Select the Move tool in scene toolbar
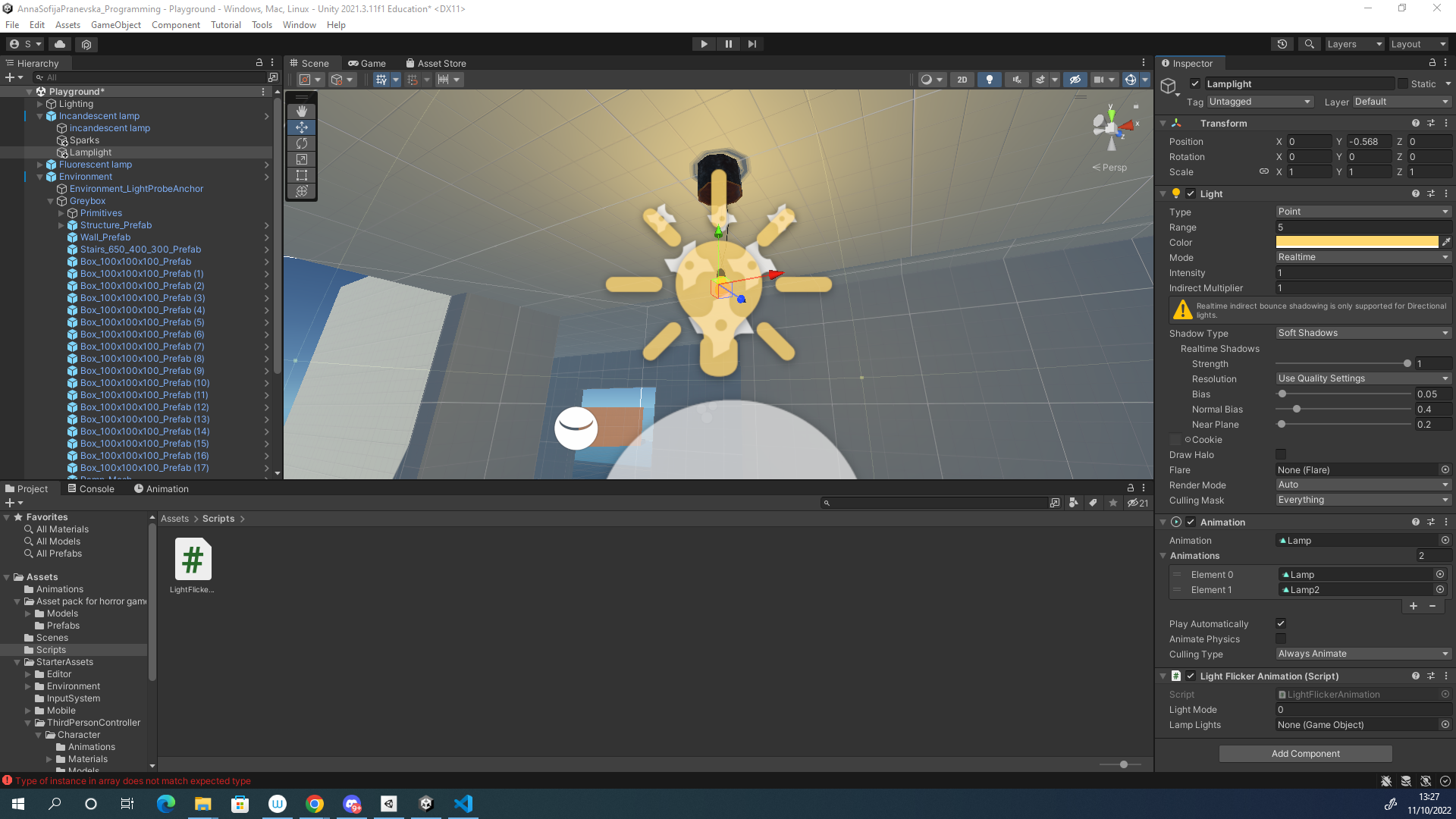The height and width of the screenshot is (819, 1456). (x=302, y=127)
